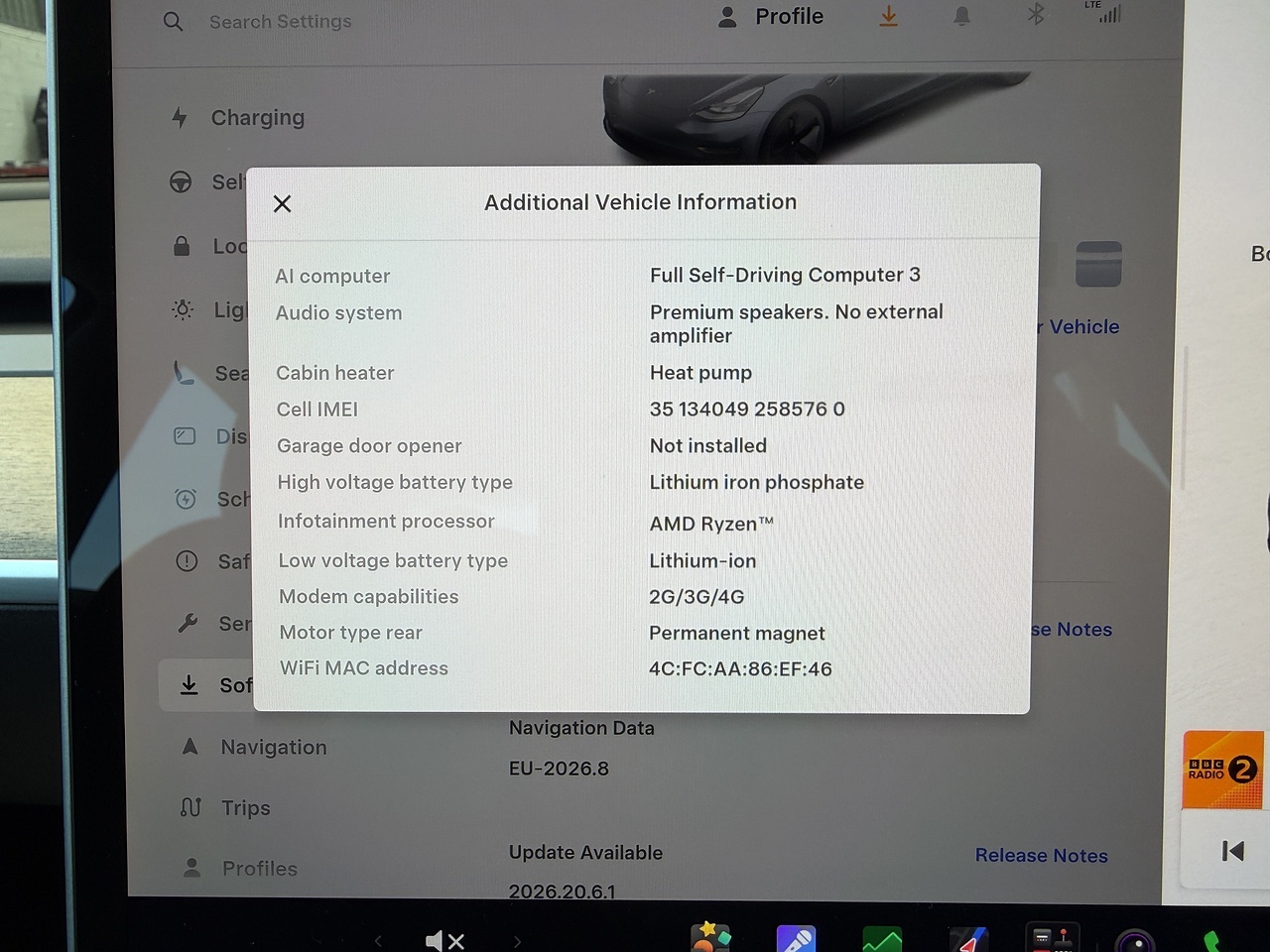Click the Update Available heading
The image size is (1270, 952).
coord(585,852)
